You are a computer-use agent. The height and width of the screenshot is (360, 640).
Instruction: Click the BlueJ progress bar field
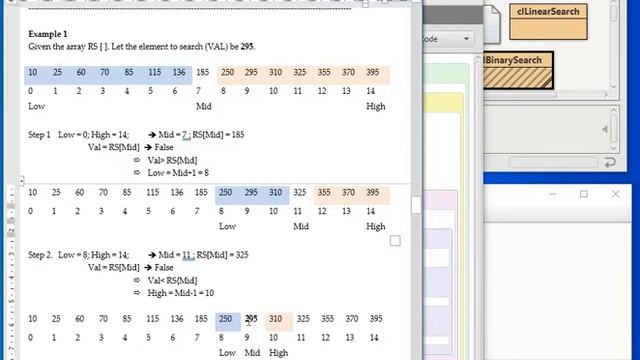(x=553, y=162)
